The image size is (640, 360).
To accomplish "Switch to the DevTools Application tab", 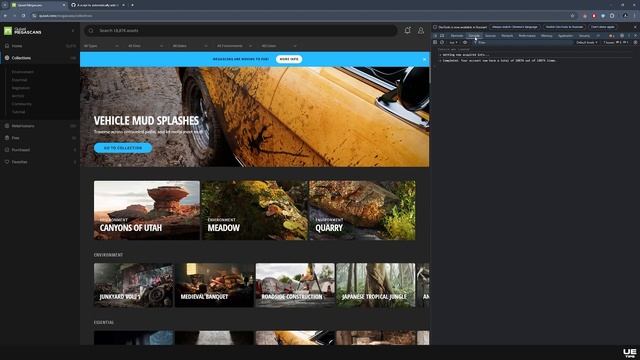I will pyautogui.click(x=565, y=36).
